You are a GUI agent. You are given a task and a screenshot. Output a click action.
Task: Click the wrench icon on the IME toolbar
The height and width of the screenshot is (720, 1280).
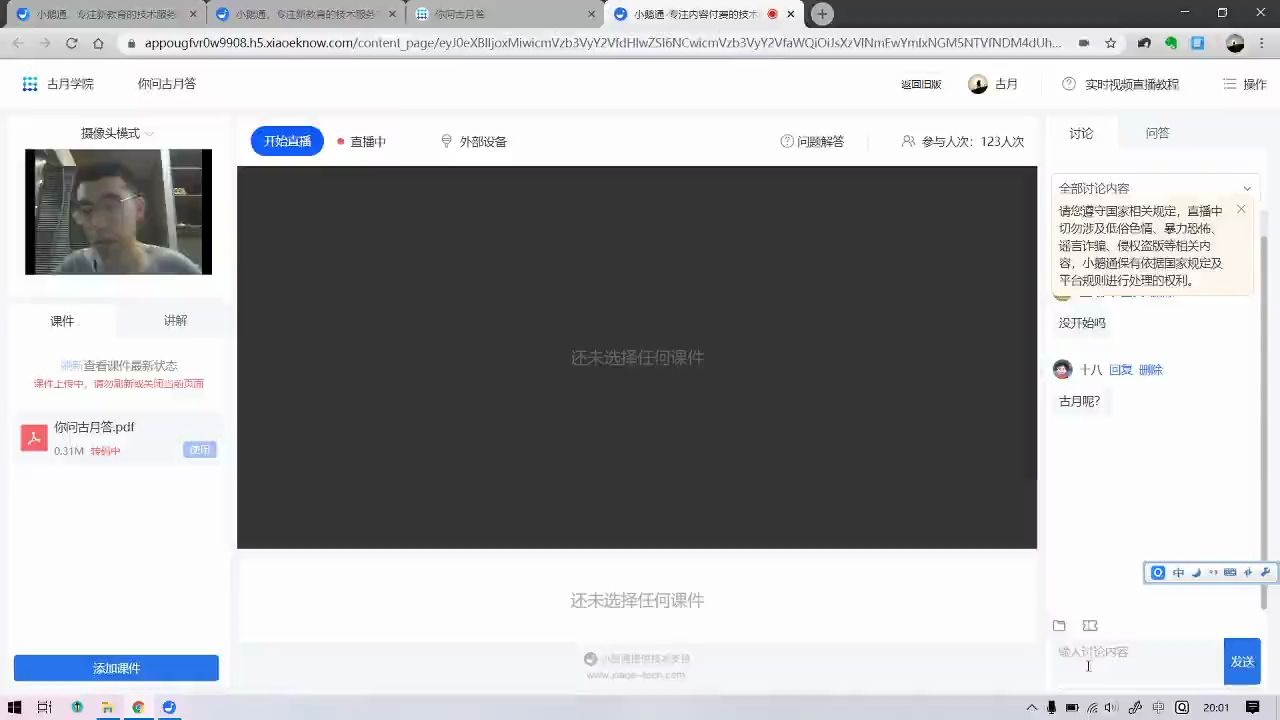pyautogui.click(x=1265, y=572)
